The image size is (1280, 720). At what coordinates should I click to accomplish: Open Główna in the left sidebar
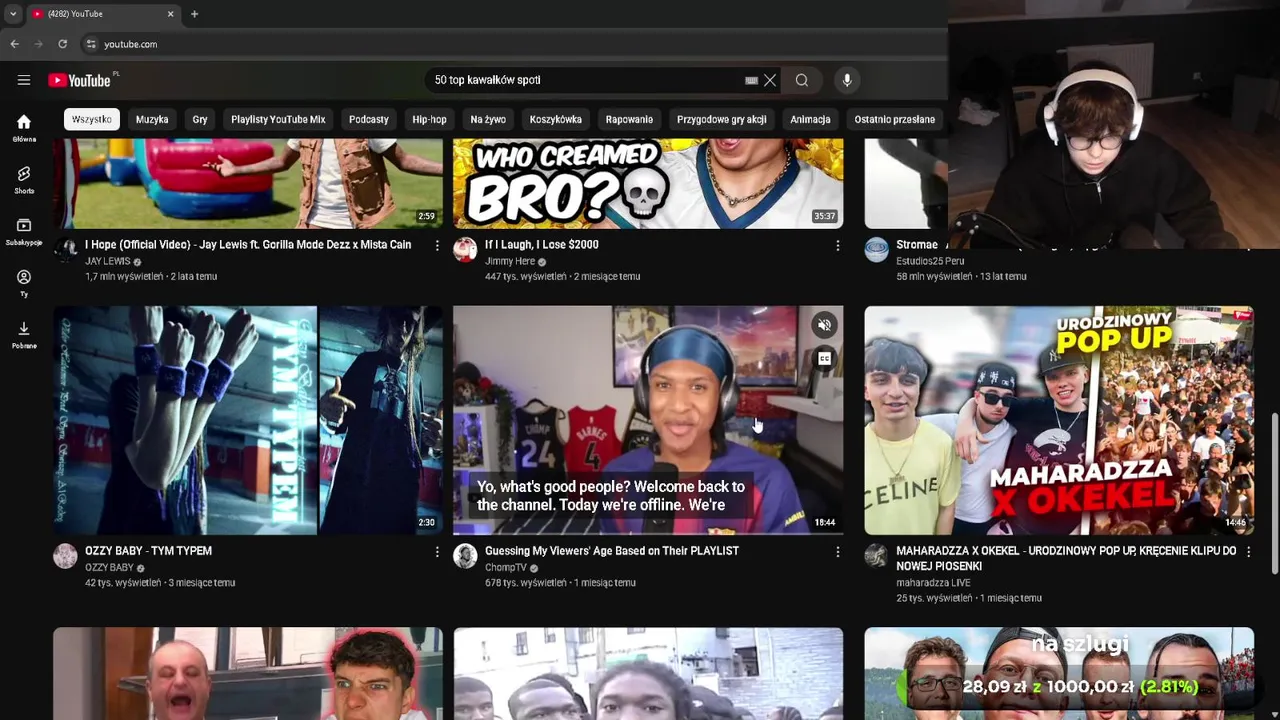tap(24, 128)
